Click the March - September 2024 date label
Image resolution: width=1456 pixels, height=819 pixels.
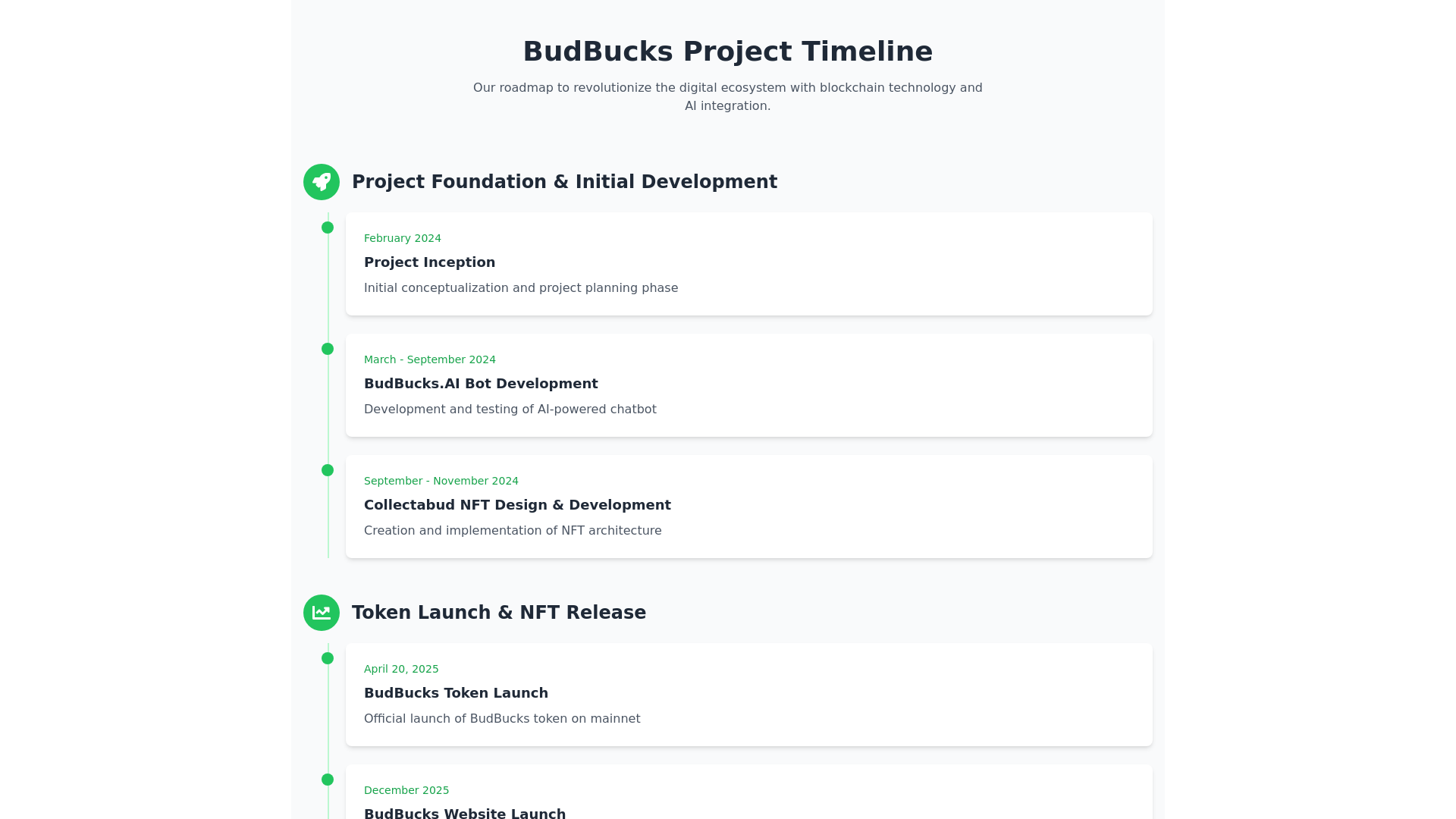[x=430, y=359]
